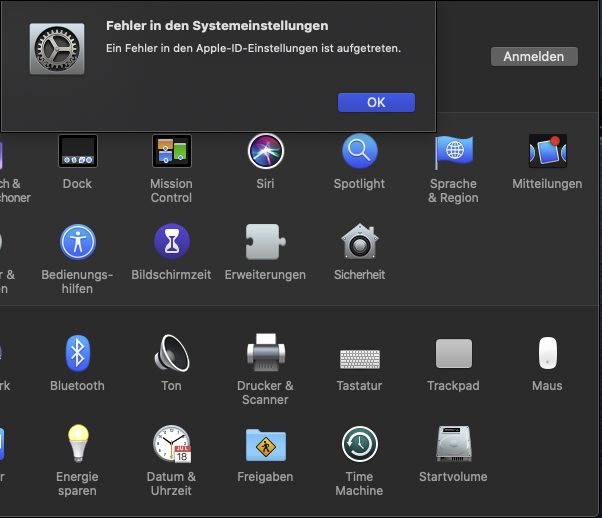Open Siri preferences
Image resolution: width=602 pixels, height=518 pixels.
pyautogui.click(x=266, y=152)
